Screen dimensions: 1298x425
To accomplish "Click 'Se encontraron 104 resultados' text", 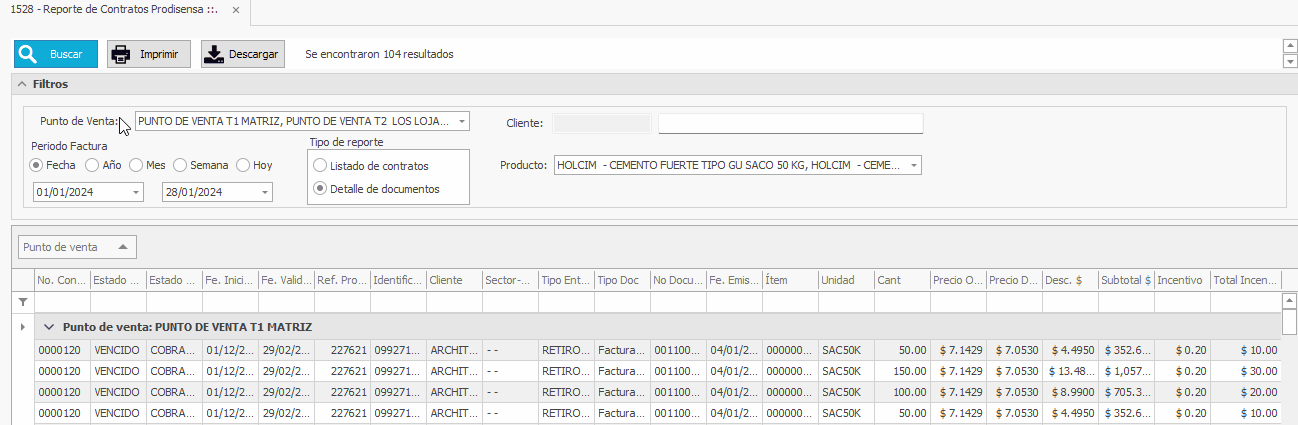I will coord(379,54).
